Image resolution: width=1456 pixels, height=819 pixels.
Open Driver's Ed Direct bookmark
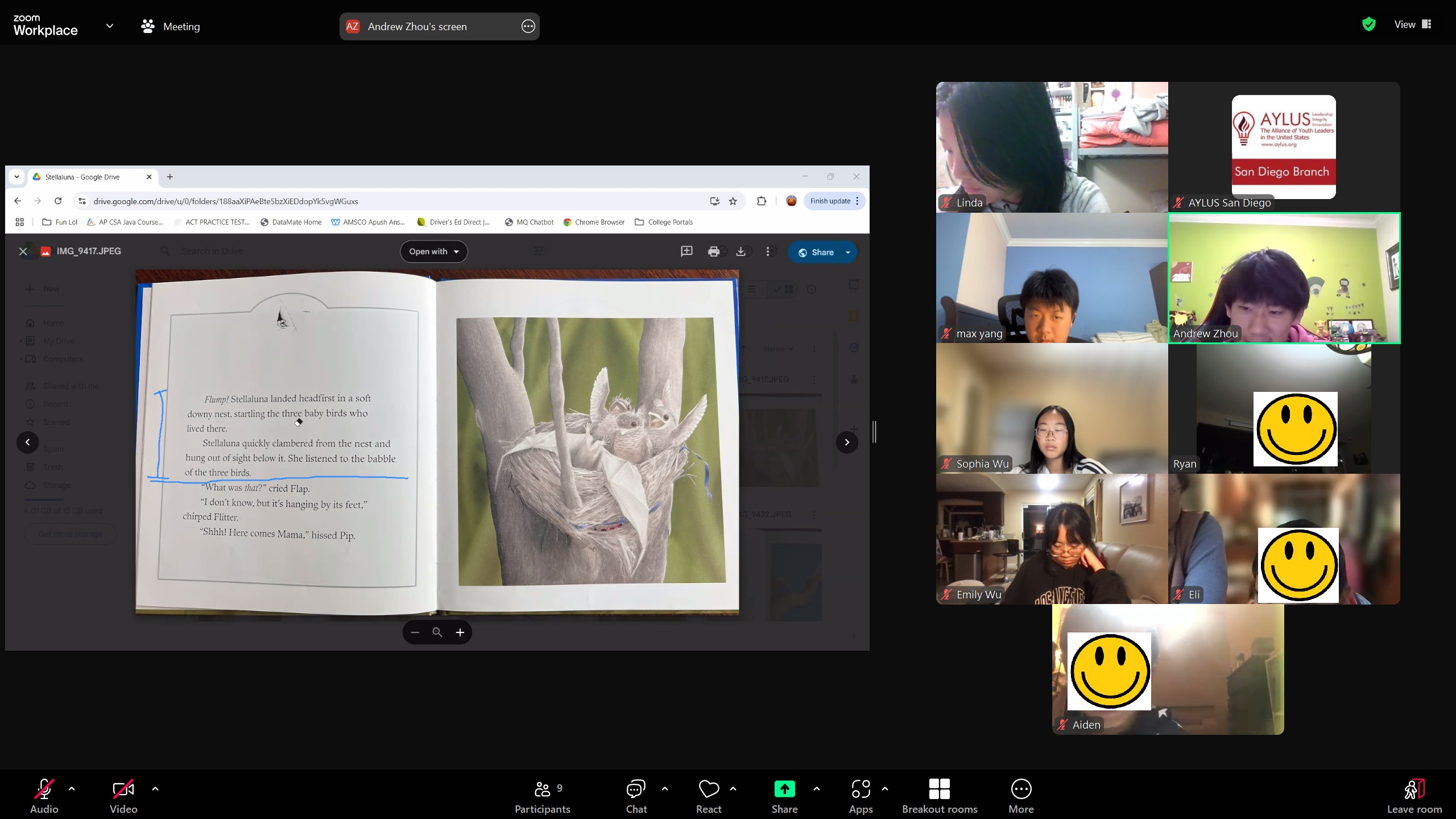(454, 222)
